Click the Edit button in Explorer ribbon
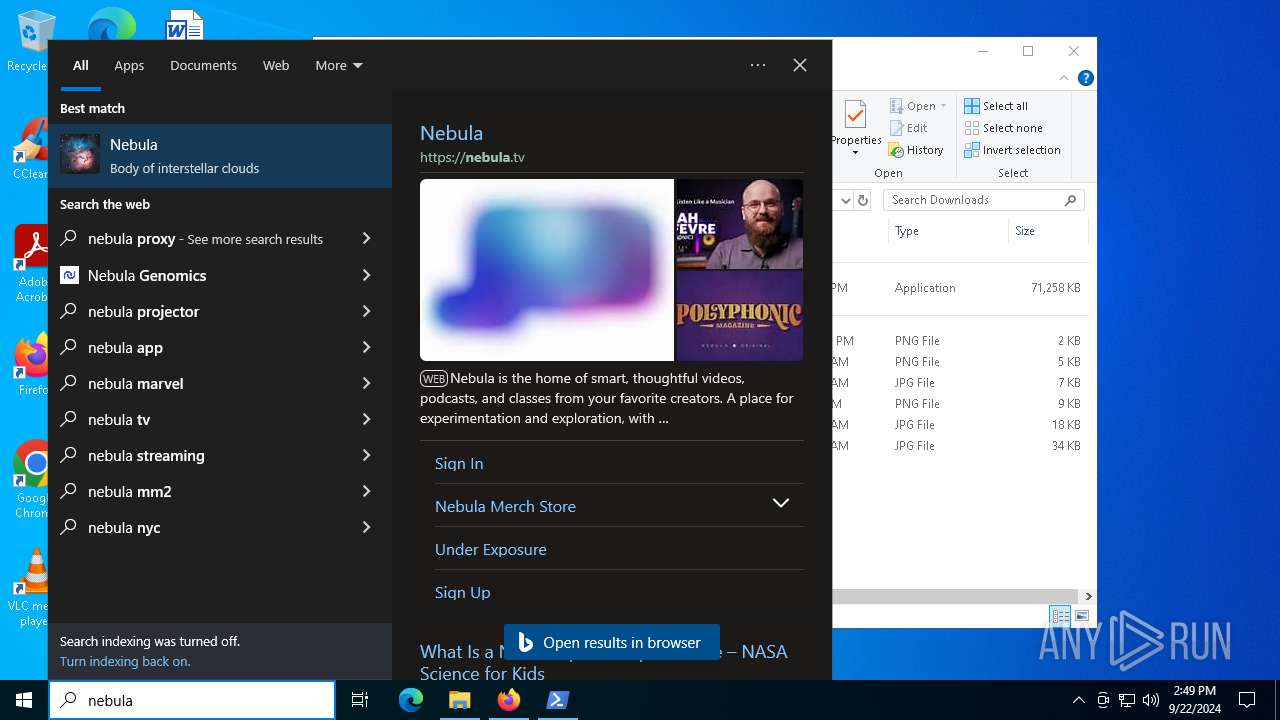 (909, 128)
